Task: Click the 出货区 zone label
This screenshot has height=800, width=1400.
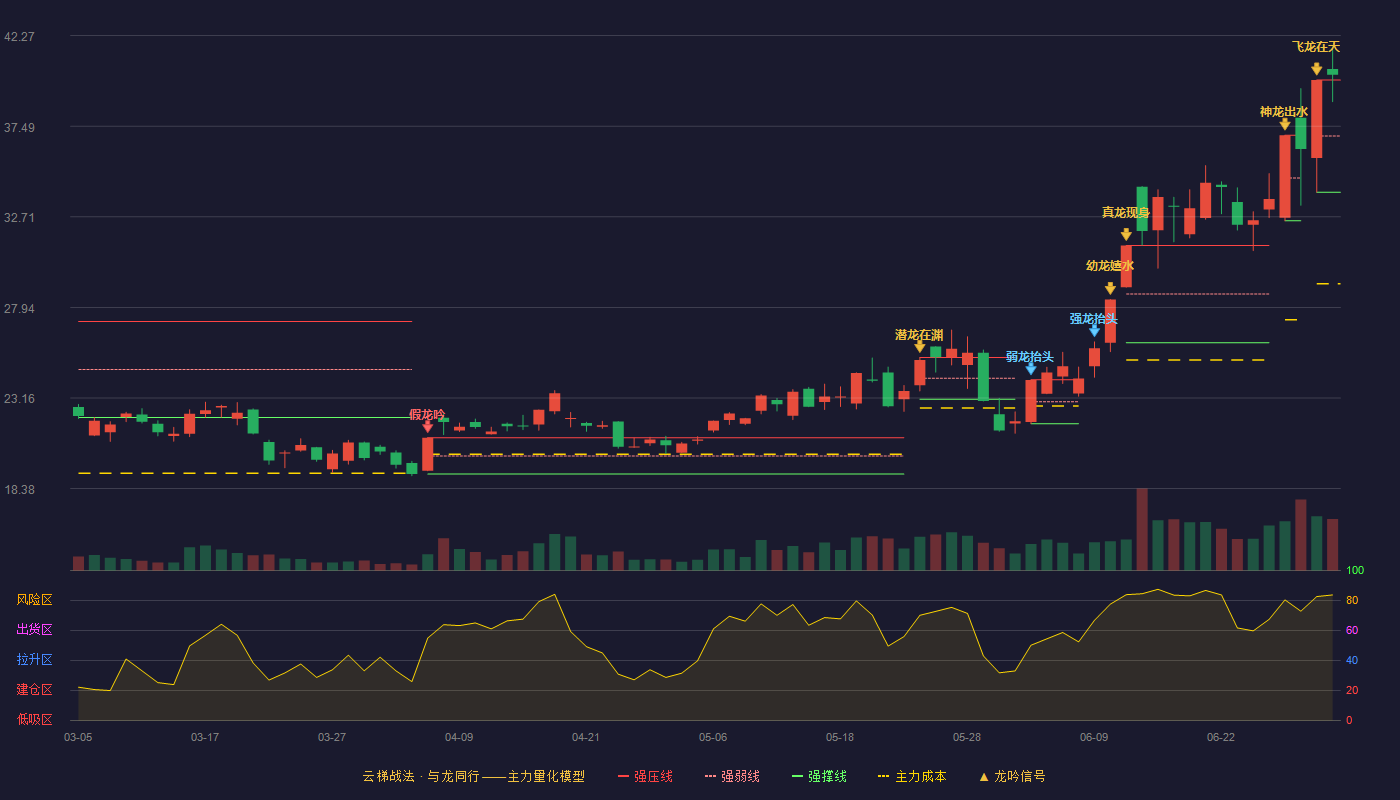Action: point(34,630)
